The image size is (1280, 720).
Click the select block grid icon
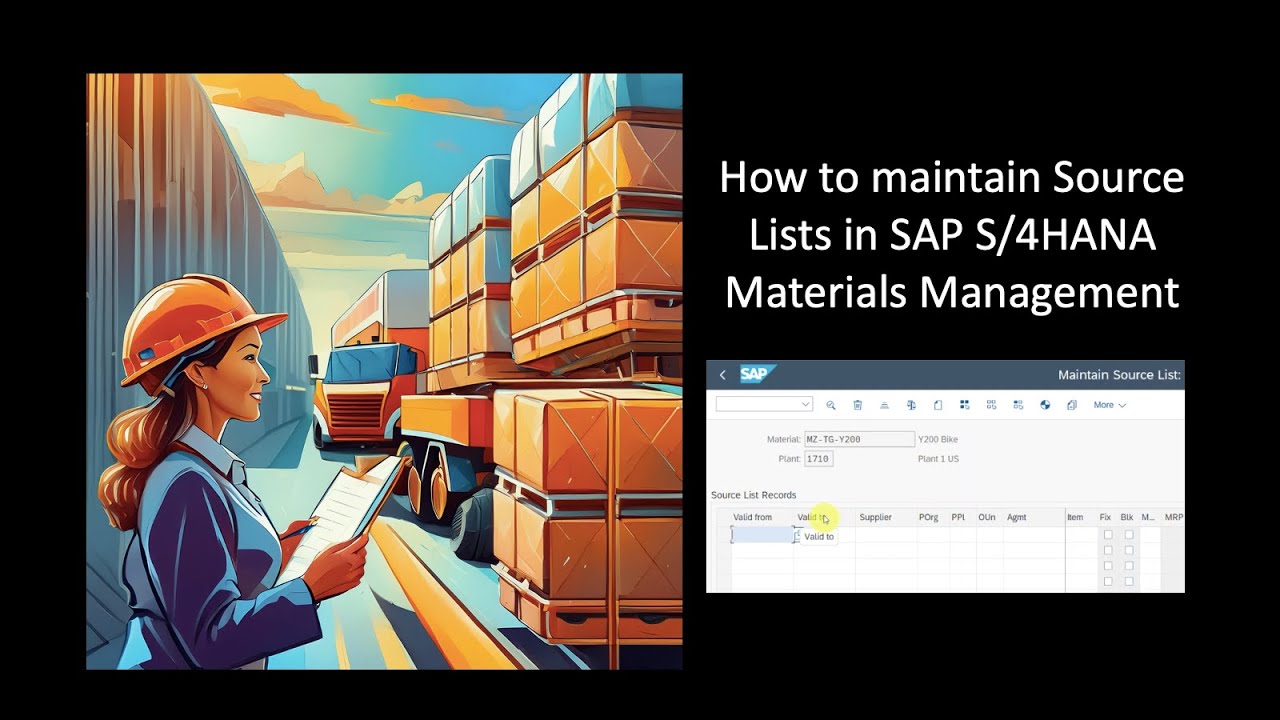pos(1018,405)
